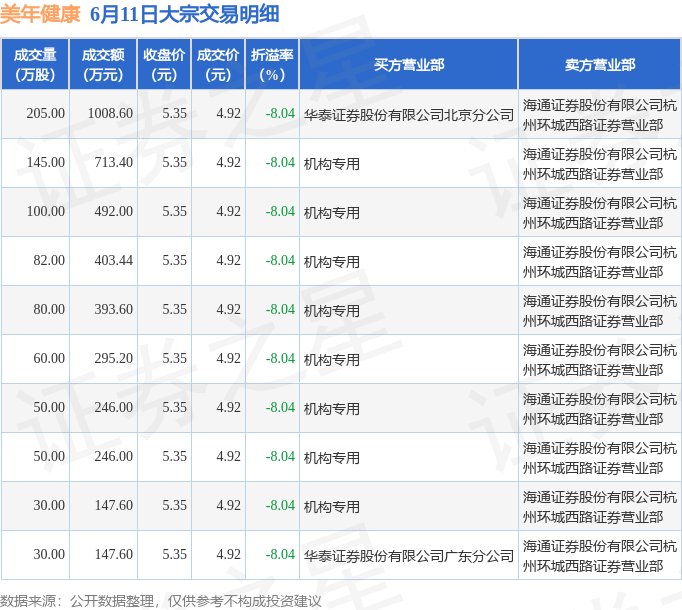Click the seller cell in the 100.00 row
Screen dimensions: 682x610
pyautogui.click(x=600, y=213)
